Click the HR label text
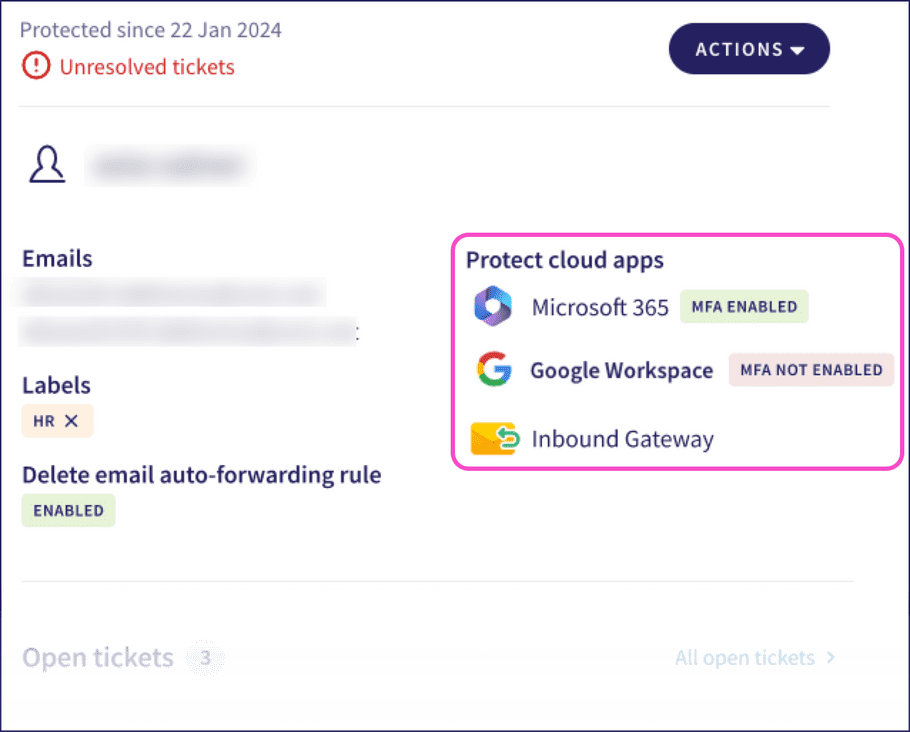910x732 pixels. click(x=44, y=421)
